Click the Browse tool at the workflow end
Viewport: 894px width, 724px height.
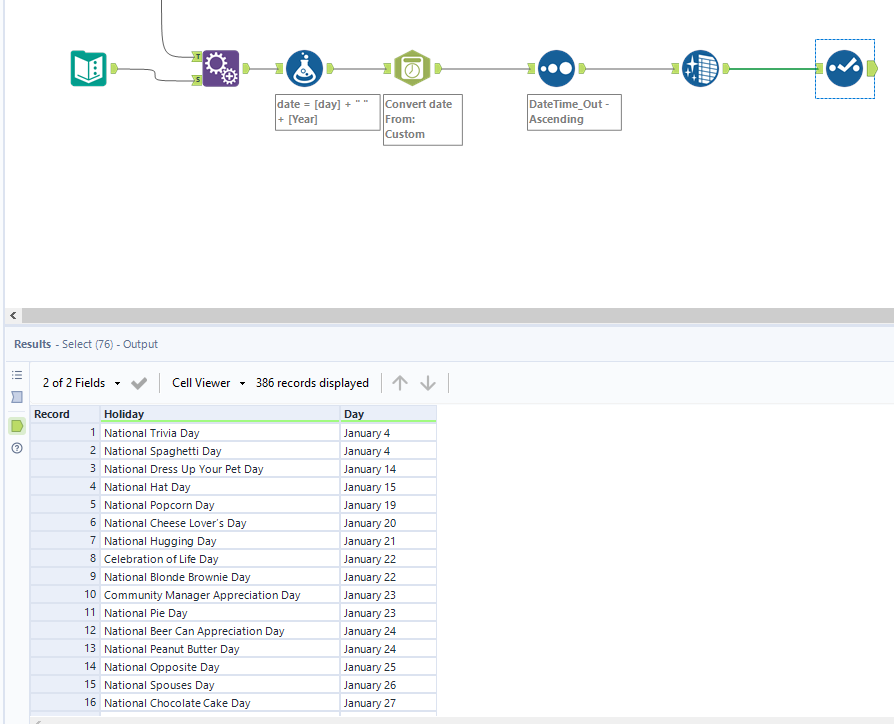(x=844, y=68)
